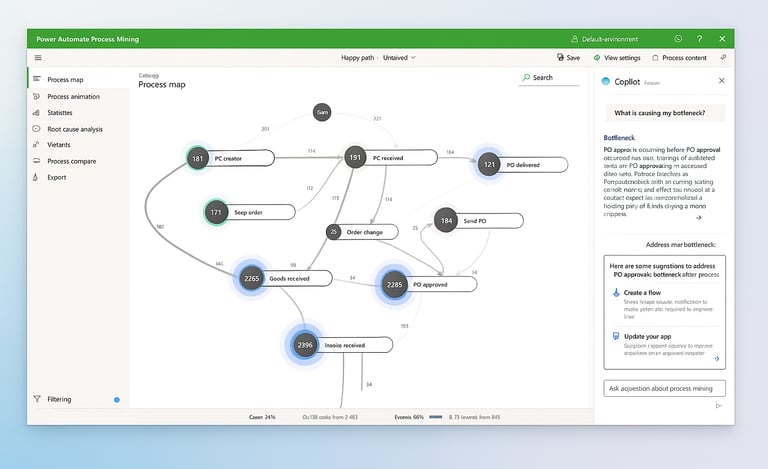Click the Update your app icon
Viewport: 768px width, 469px height.
616,336
